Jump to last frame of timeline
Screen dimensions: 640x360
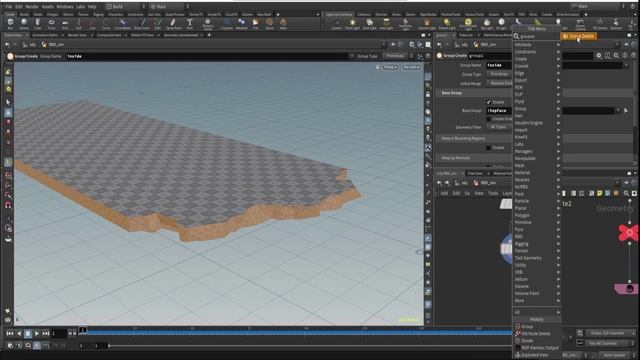(46, 333)
